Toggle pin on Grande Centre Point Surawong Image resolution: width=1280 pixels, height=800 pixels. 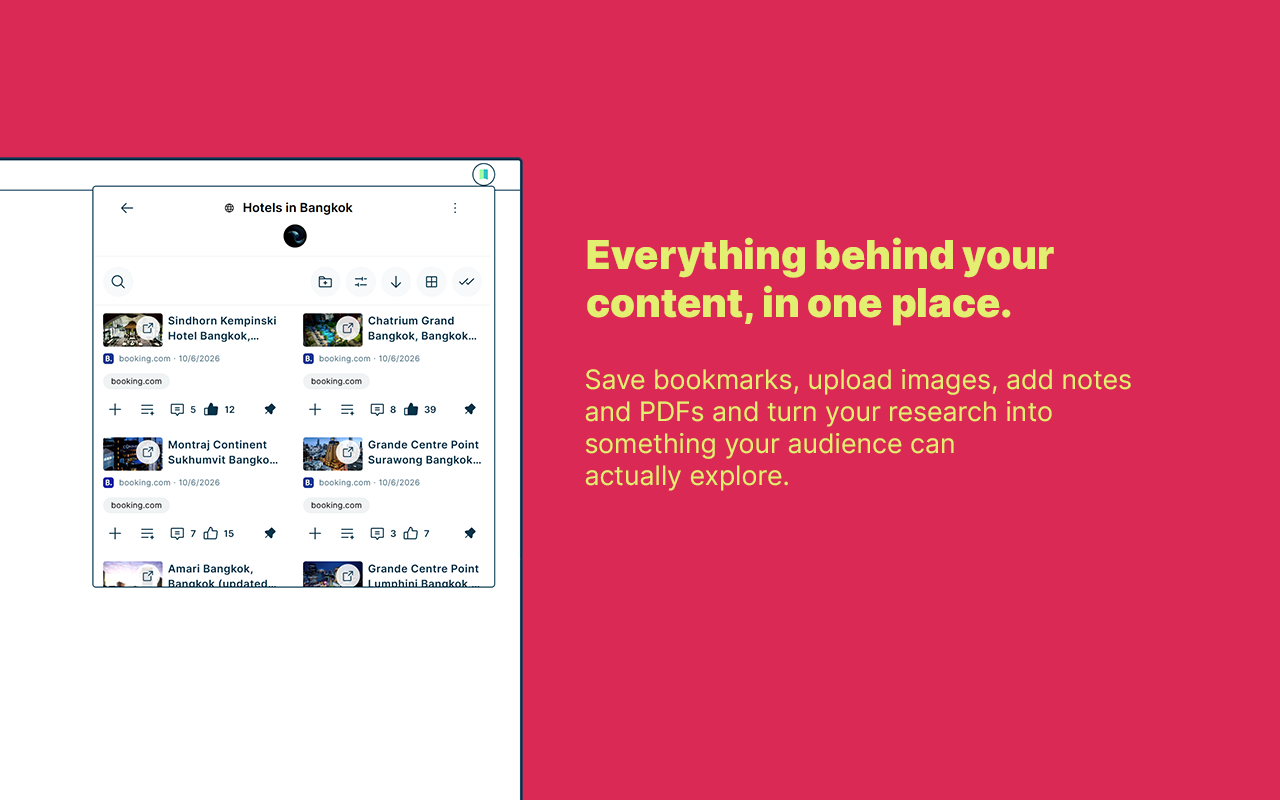[x=470, y=533]
